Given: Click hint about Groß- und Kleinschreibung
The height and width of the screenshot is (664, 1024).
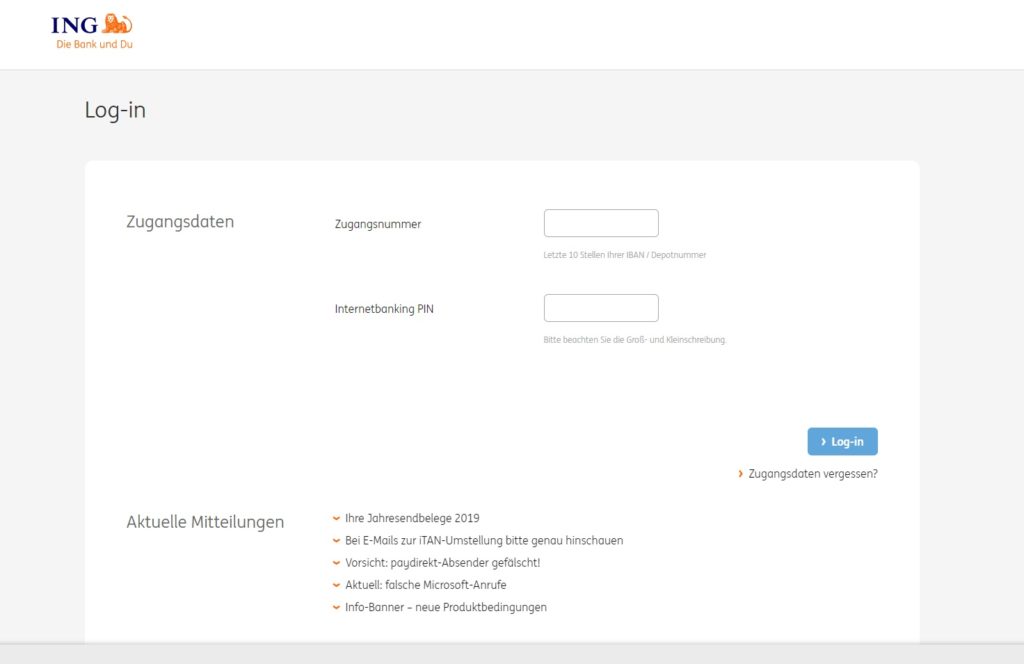Looking at the screenshot, I should tap(635, 340).
